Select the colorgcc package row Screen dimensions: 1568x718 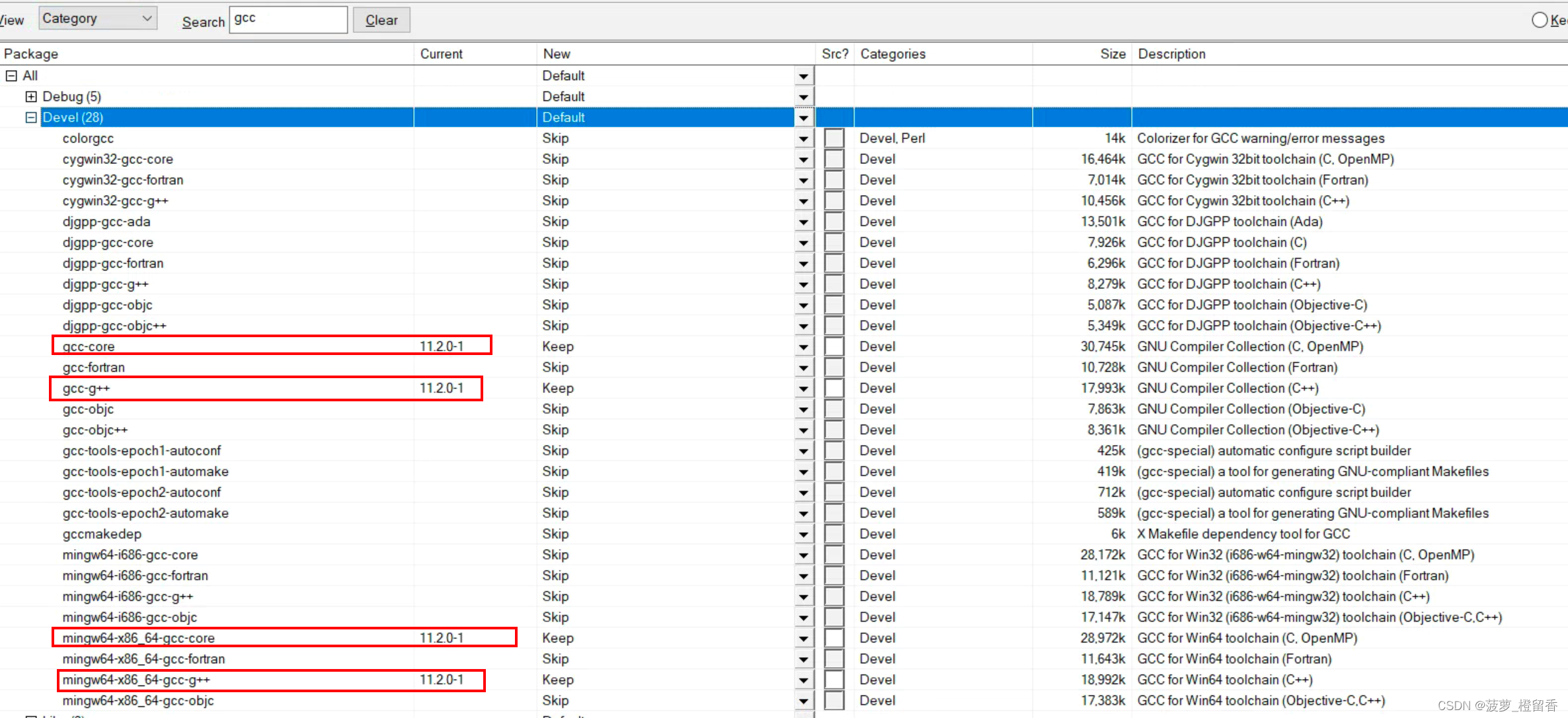[x=88, y=138]
